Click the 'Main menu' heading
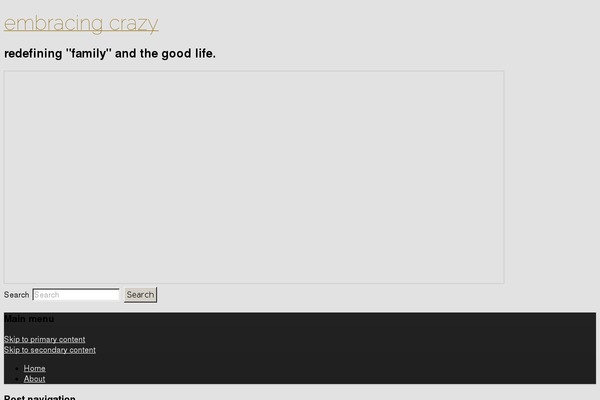This screenshot has width=600, height=400. (x=29, y=319)
